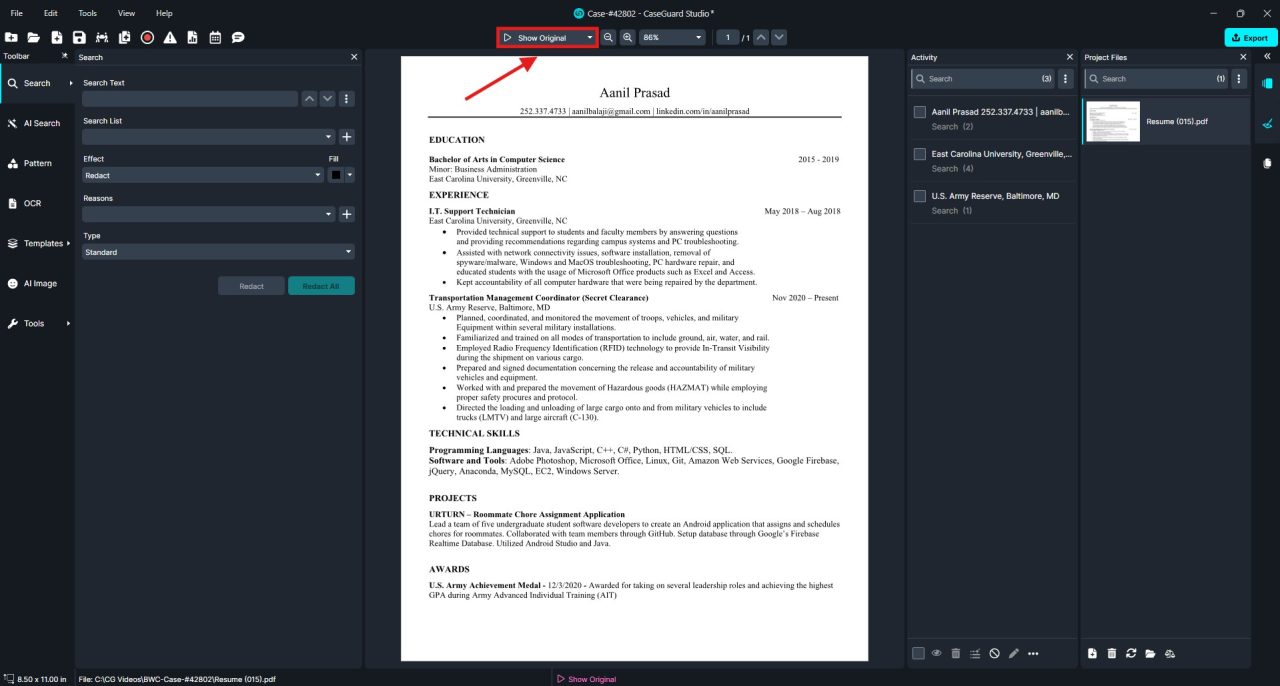Expand the Effect dropdown showing Redact
1280x686 pixels.
click(203, 175)
